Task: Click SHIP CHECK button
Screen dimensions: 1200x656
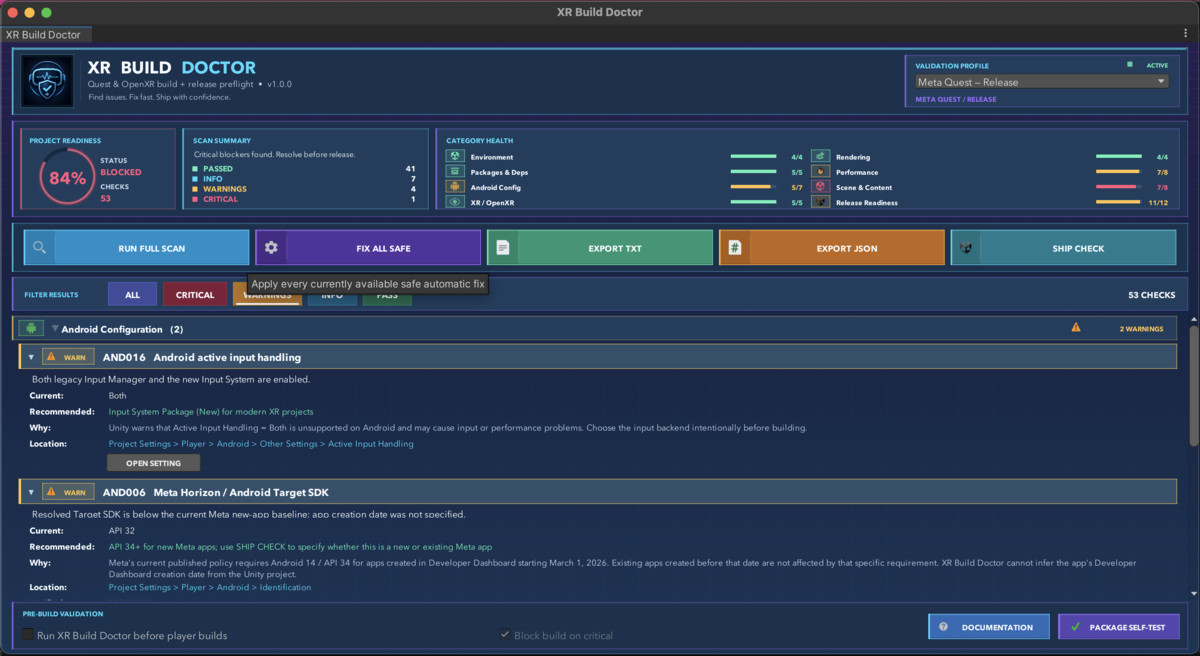Action: tap(1063, 248)
